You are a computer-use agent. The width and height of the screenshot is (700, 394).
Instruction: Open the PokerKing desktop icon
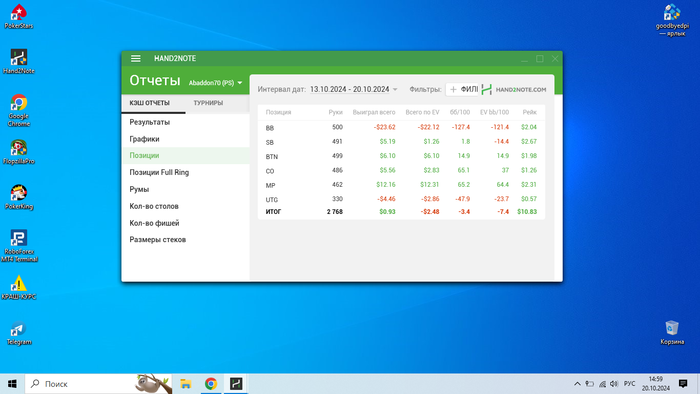tap(19, 197)
